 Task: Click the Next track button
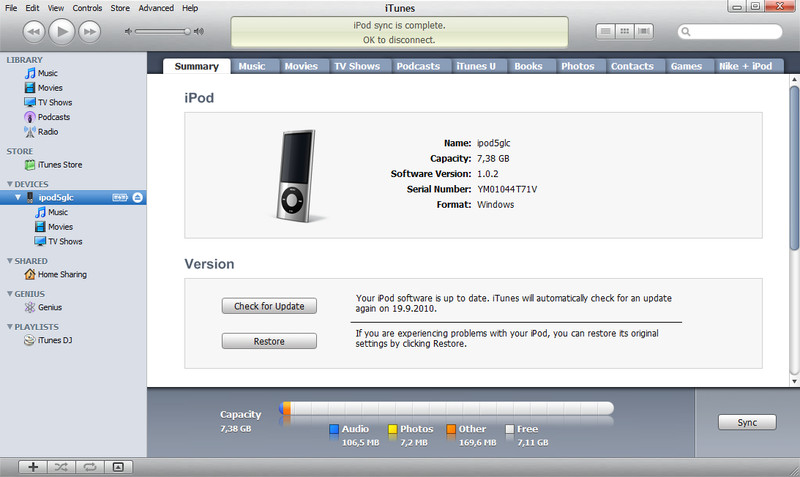[90, 32]
